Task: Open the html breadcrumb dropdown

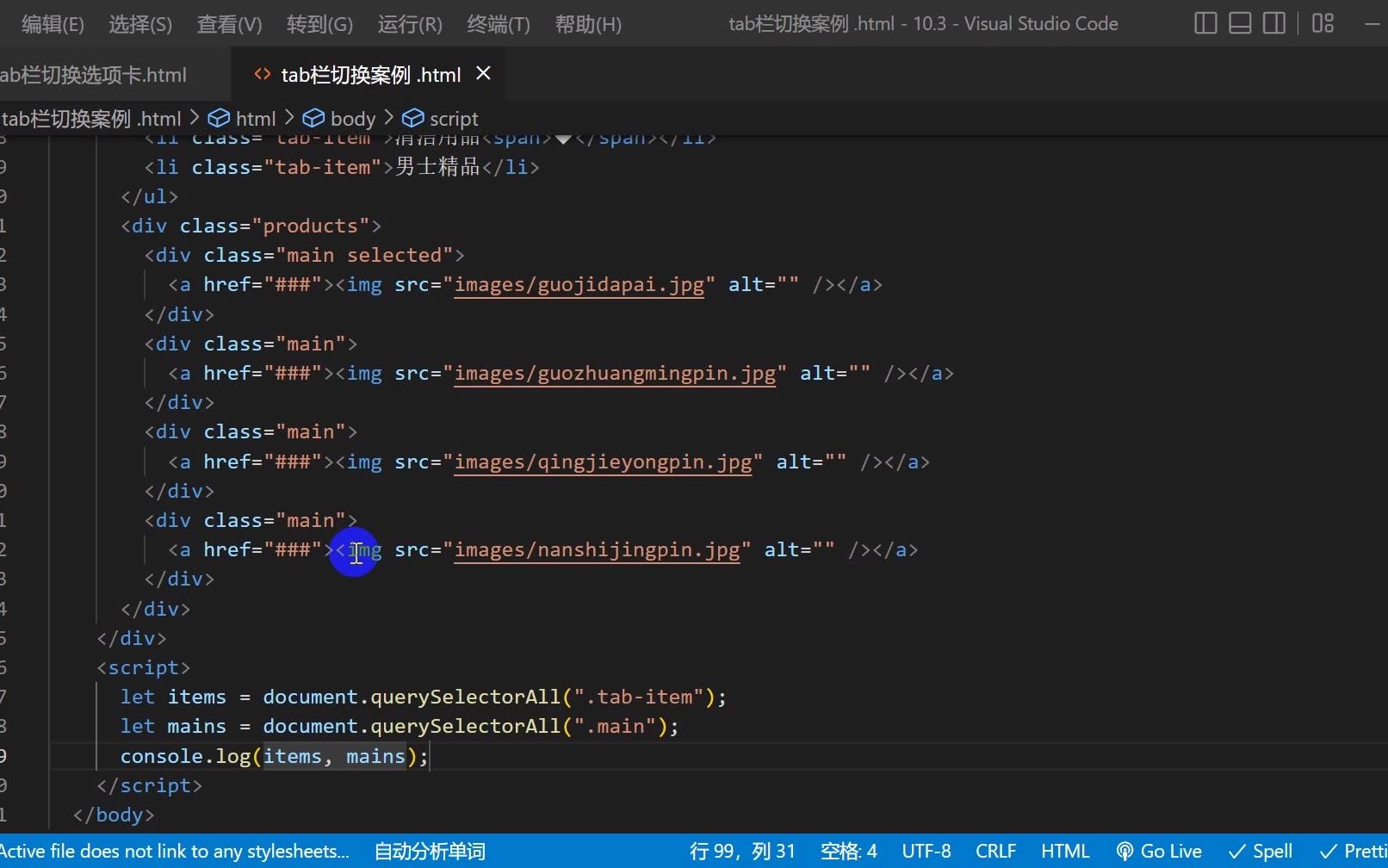Action: 256,119
